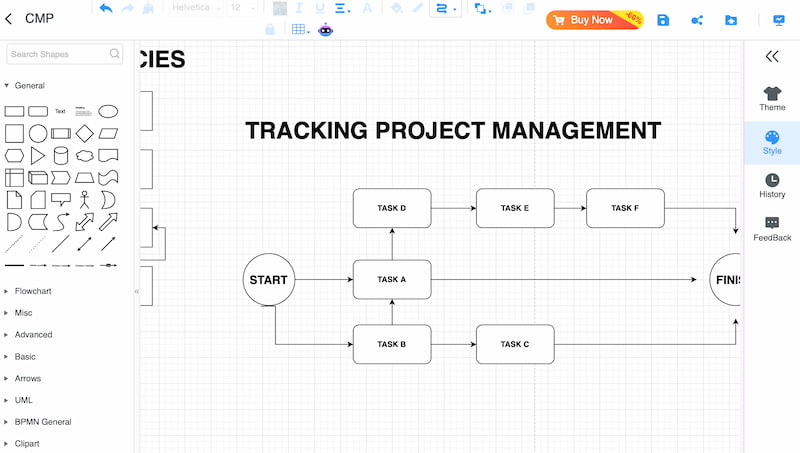The width and height of the screenshot is (800, 453).
Task: Select the cube shape in General
Action: (38, 178)
